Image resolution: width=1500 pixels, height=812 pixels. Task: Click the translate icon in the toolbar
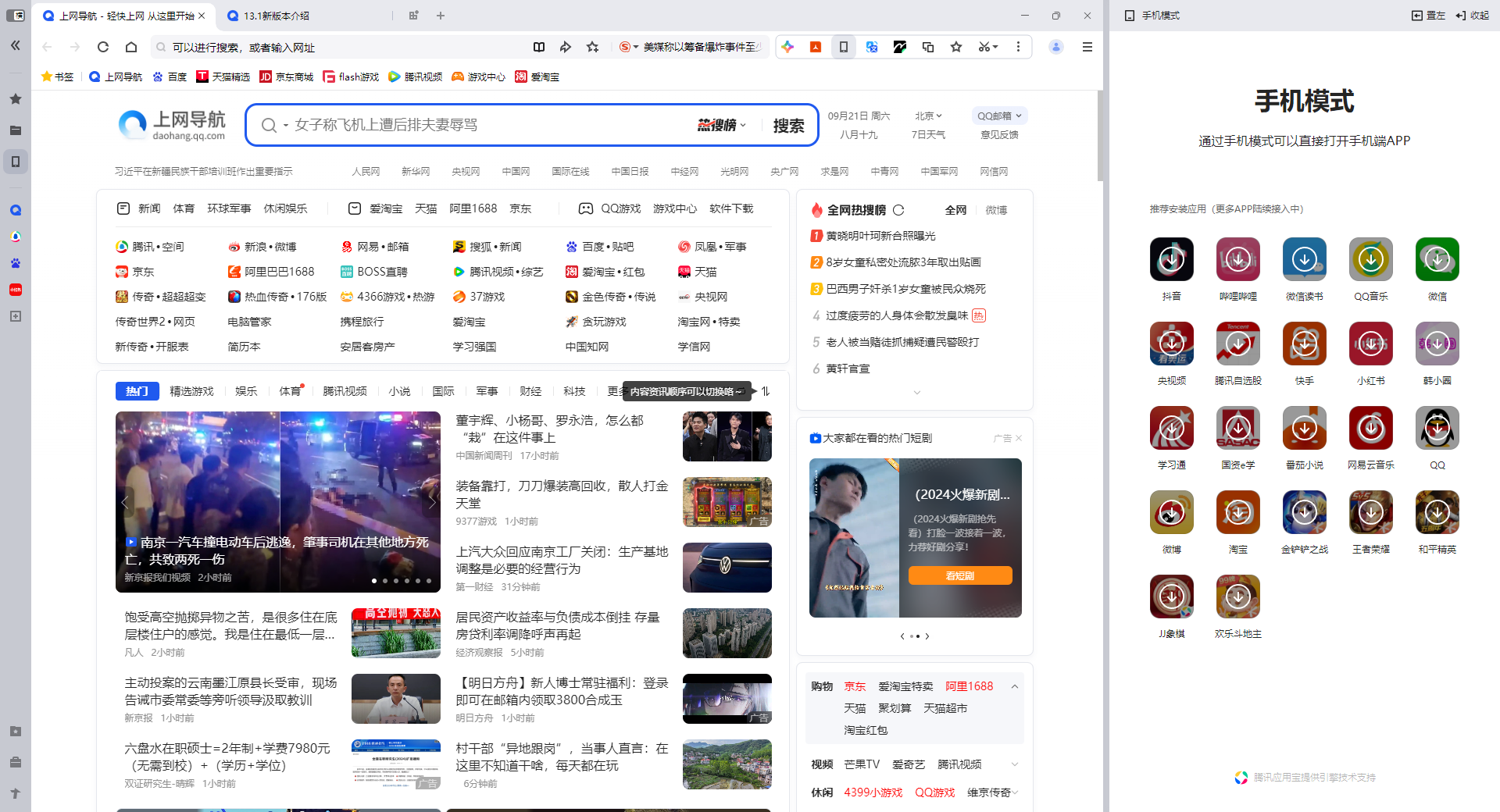tap(872, 47)
